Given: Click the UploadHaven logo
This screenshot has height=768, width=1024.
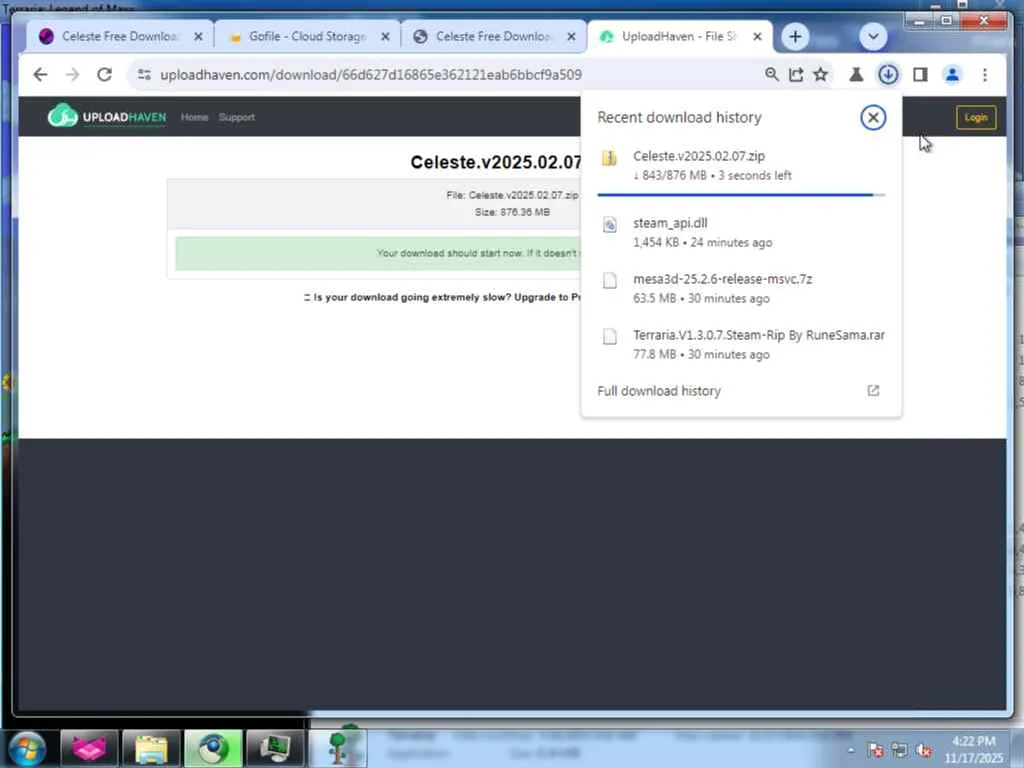Looking at the screenshot, I should [107, 116].
